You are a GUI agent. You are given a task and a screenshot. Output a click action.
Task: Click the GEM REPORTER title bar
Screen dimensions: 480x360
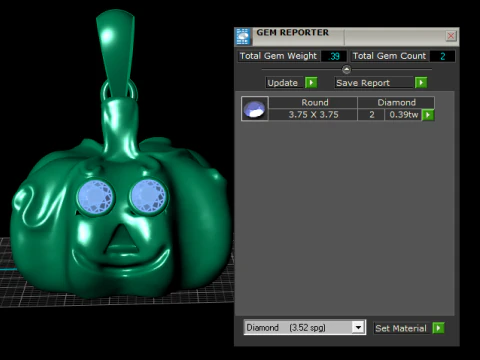(347, 36)
